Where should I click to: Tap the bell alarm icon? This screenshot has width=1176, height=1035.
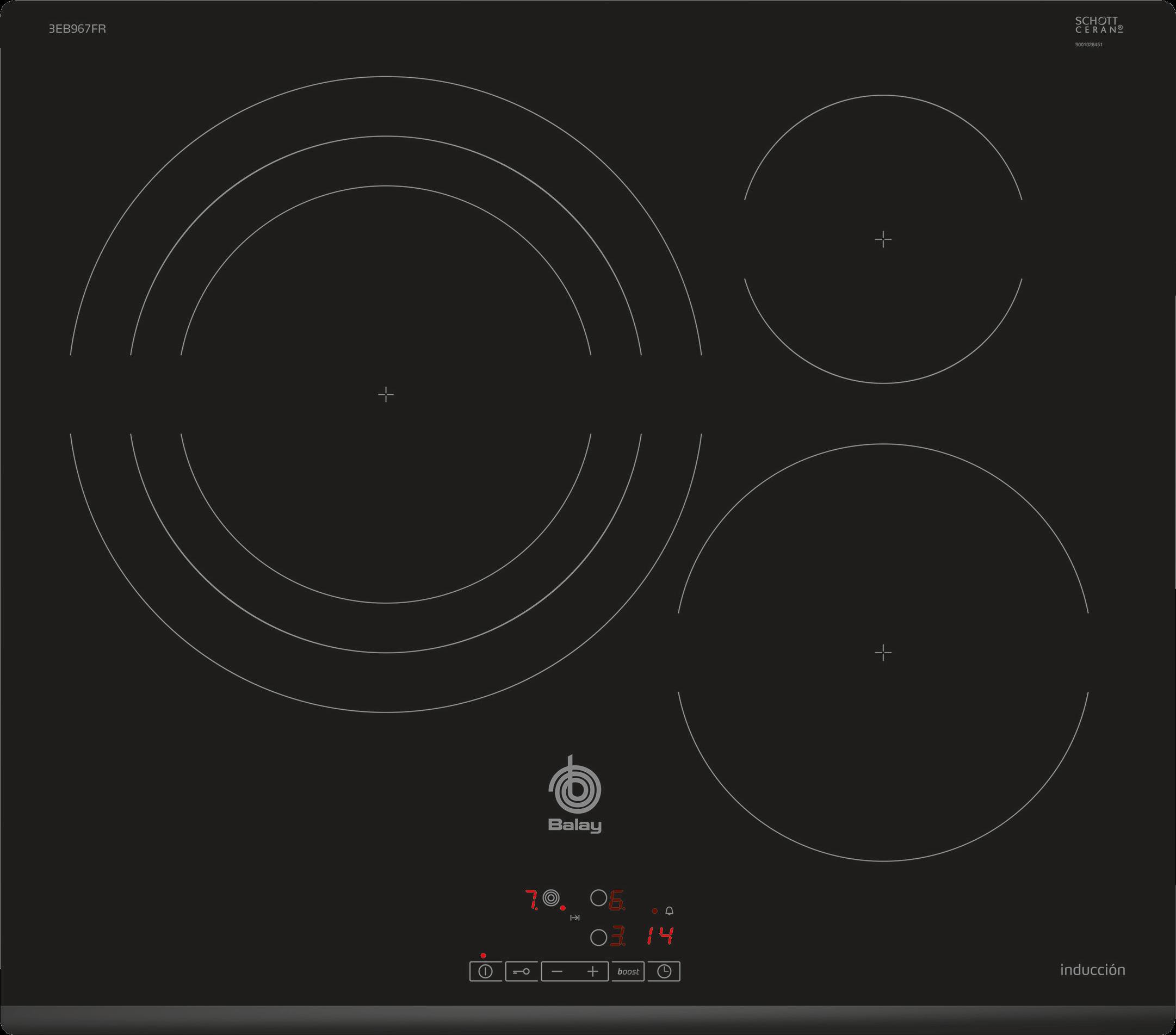(669, 912)
